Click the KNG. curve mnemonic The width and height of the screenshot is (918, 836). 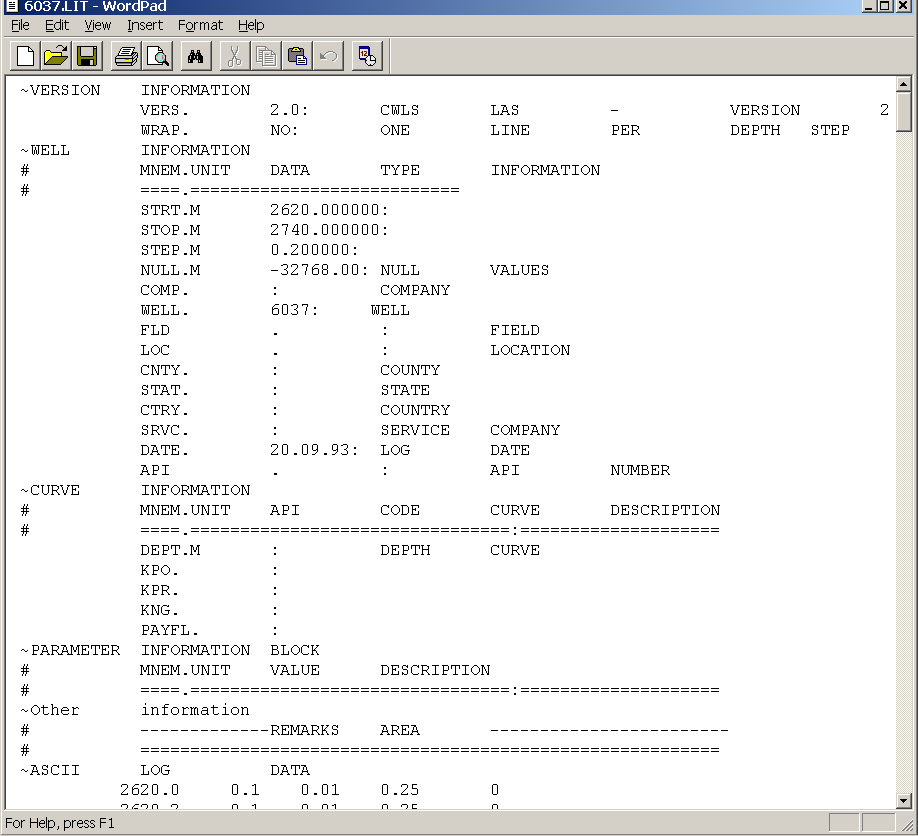coord(160,610)
